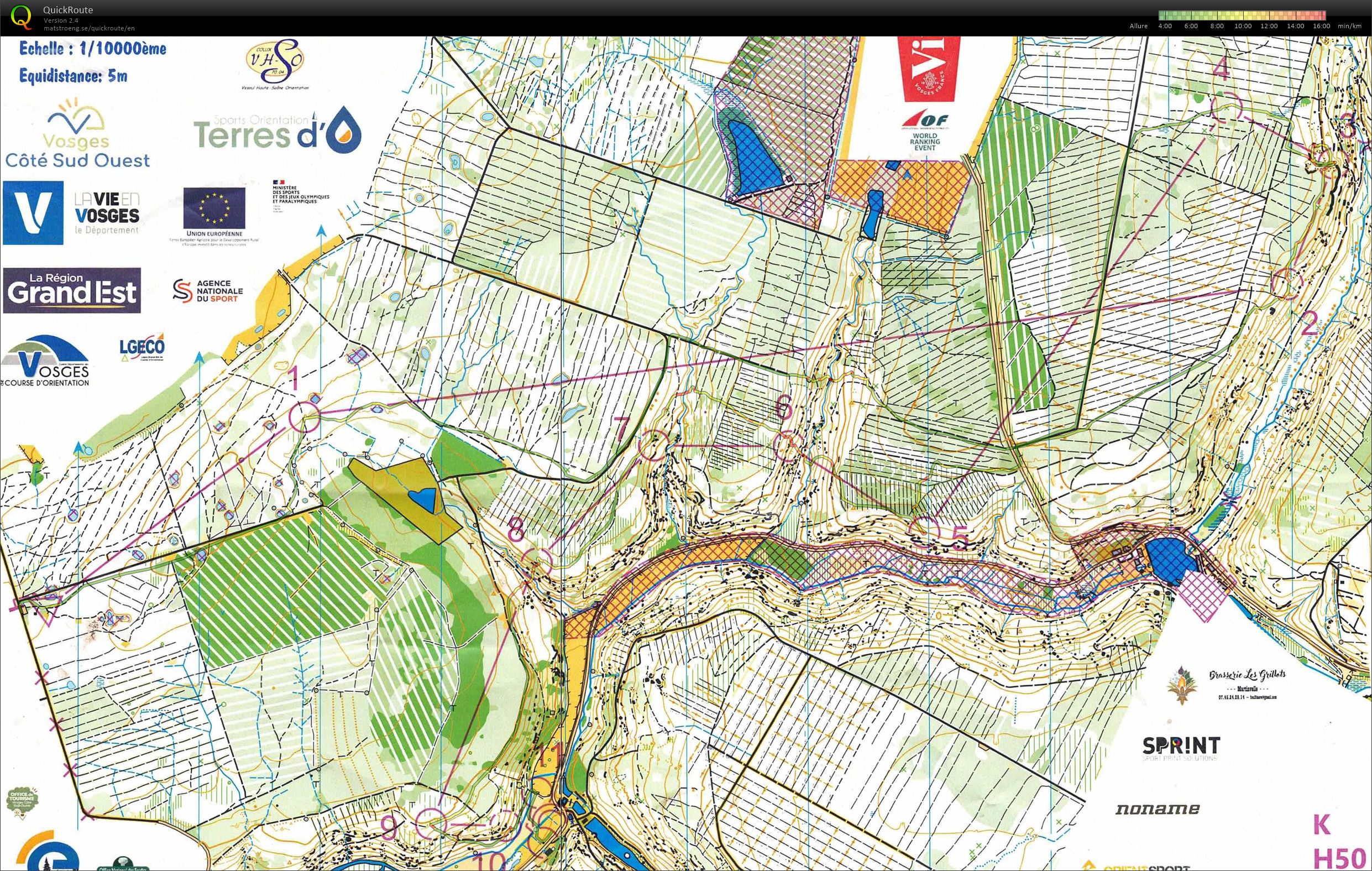The width and height of the screenshot is (1372, 871).
Task: Click the Equidistance: 5m text
Action: (73, 76)
